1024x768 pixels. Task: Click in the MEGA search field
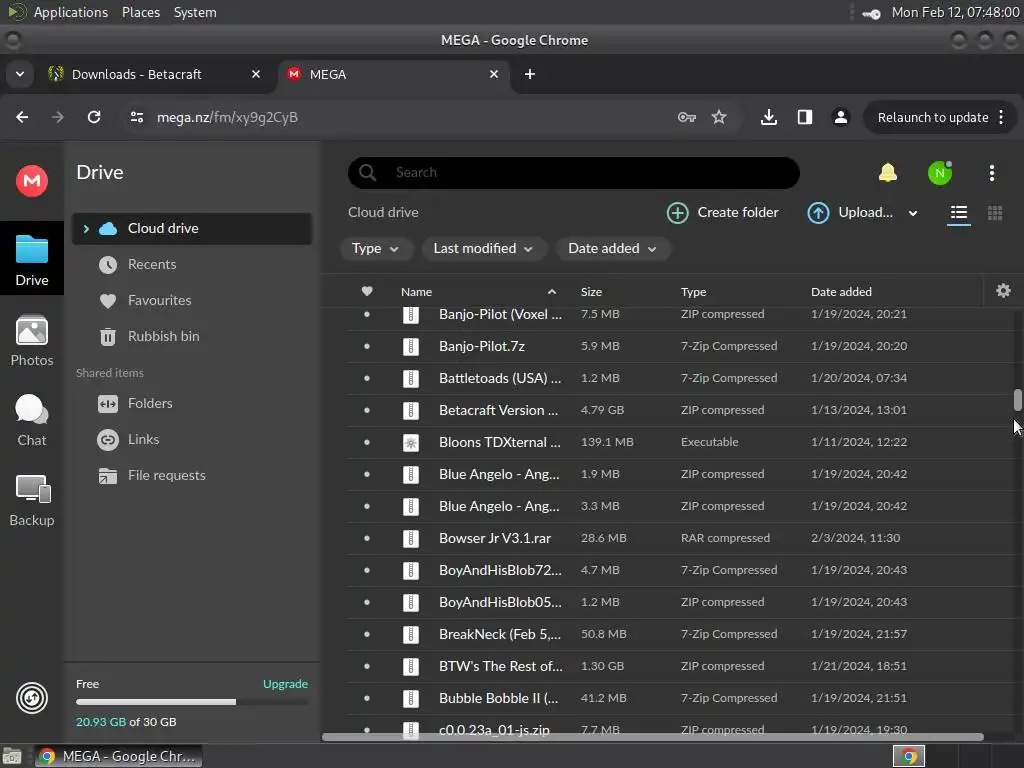(x=574, y=173)
